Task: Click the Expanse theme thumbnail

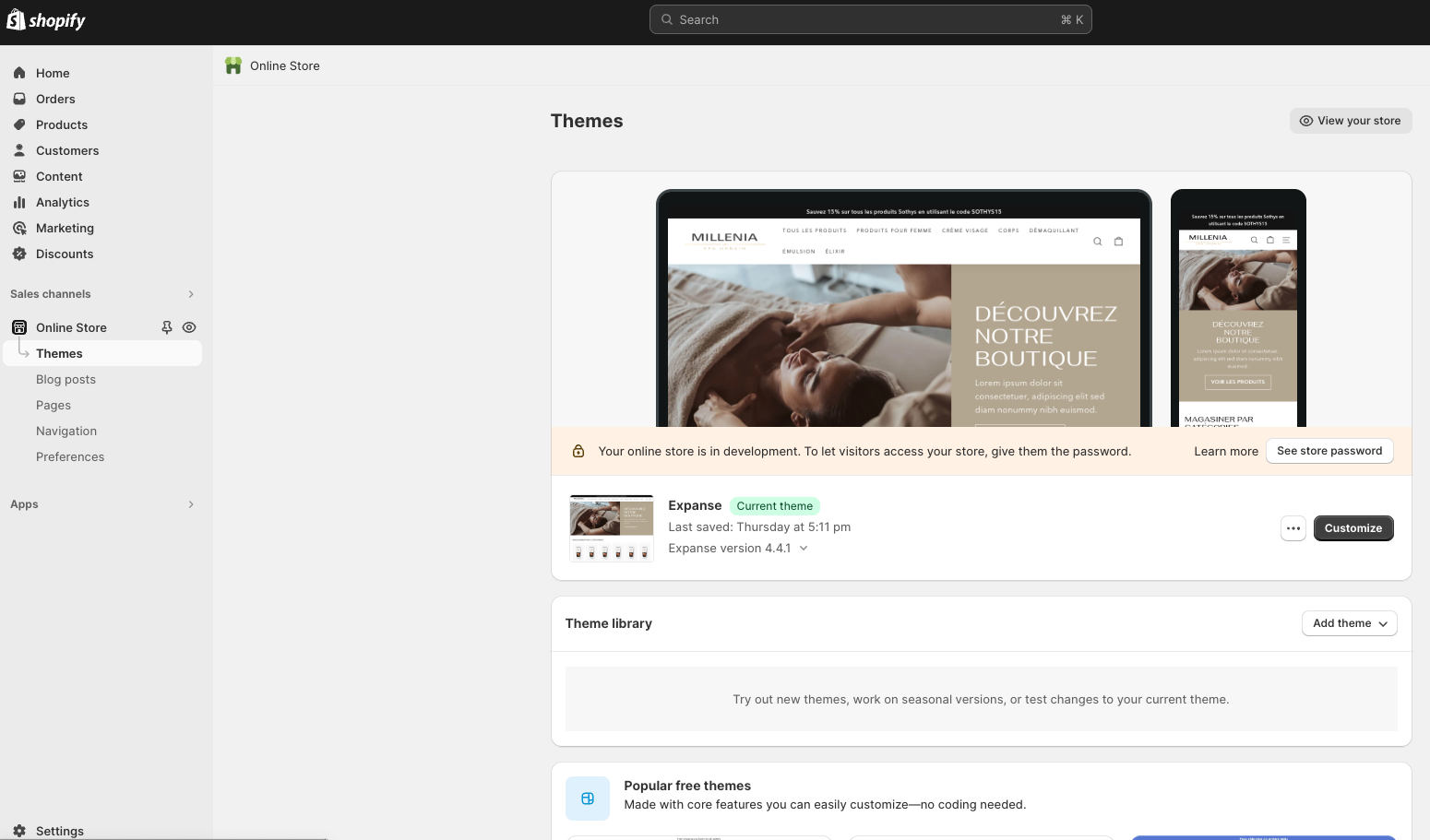Action: (612, 528)
